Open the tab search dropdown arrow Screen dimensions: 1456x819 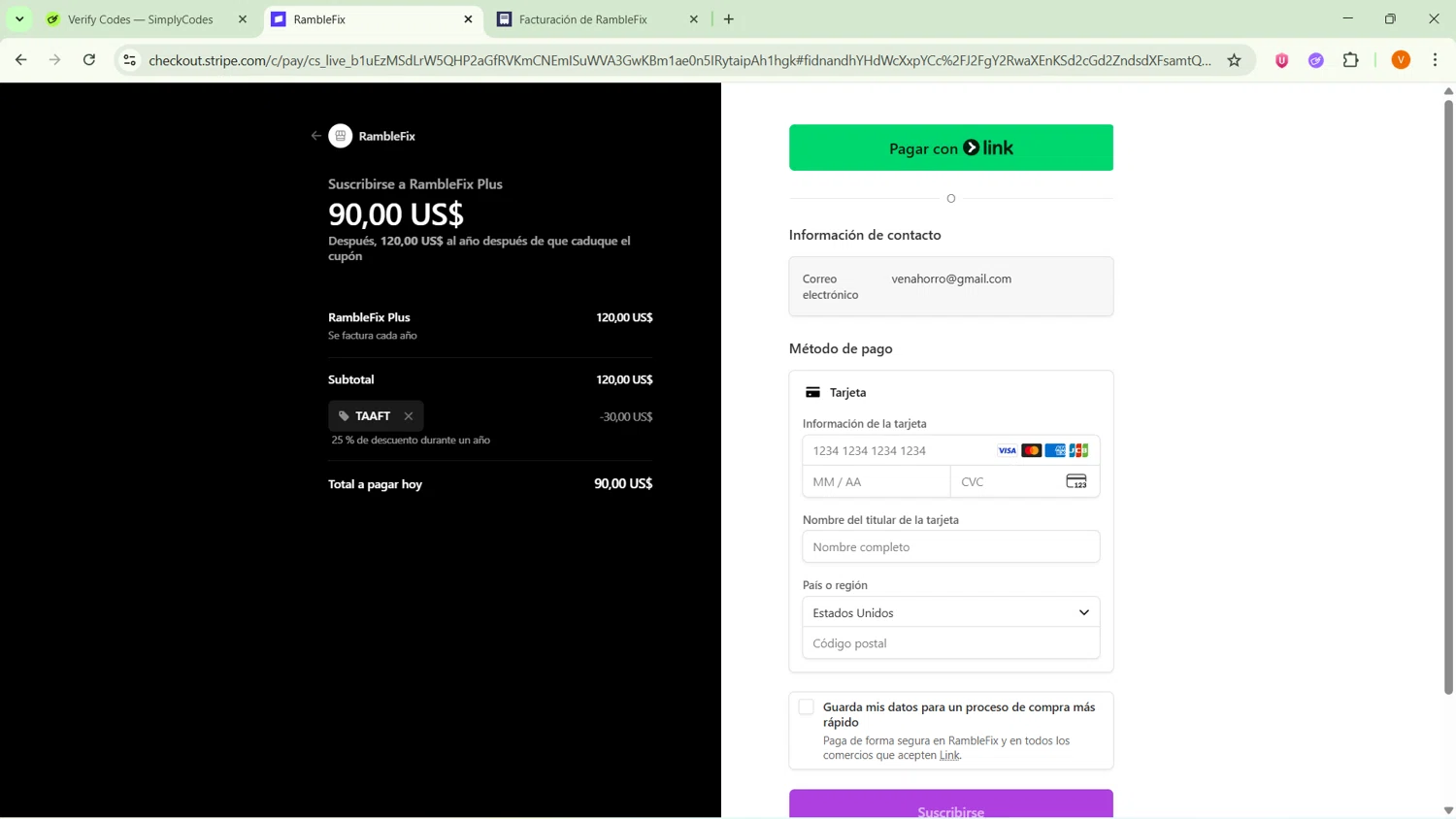click(19, 19)
